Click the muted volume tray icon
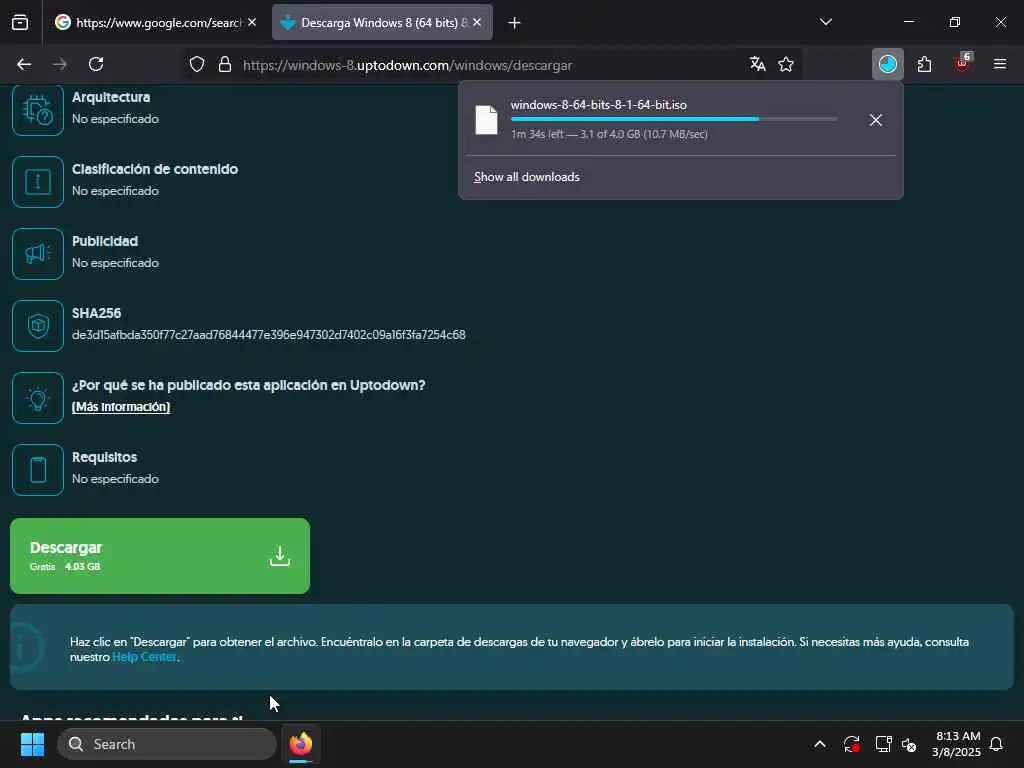 908,744
